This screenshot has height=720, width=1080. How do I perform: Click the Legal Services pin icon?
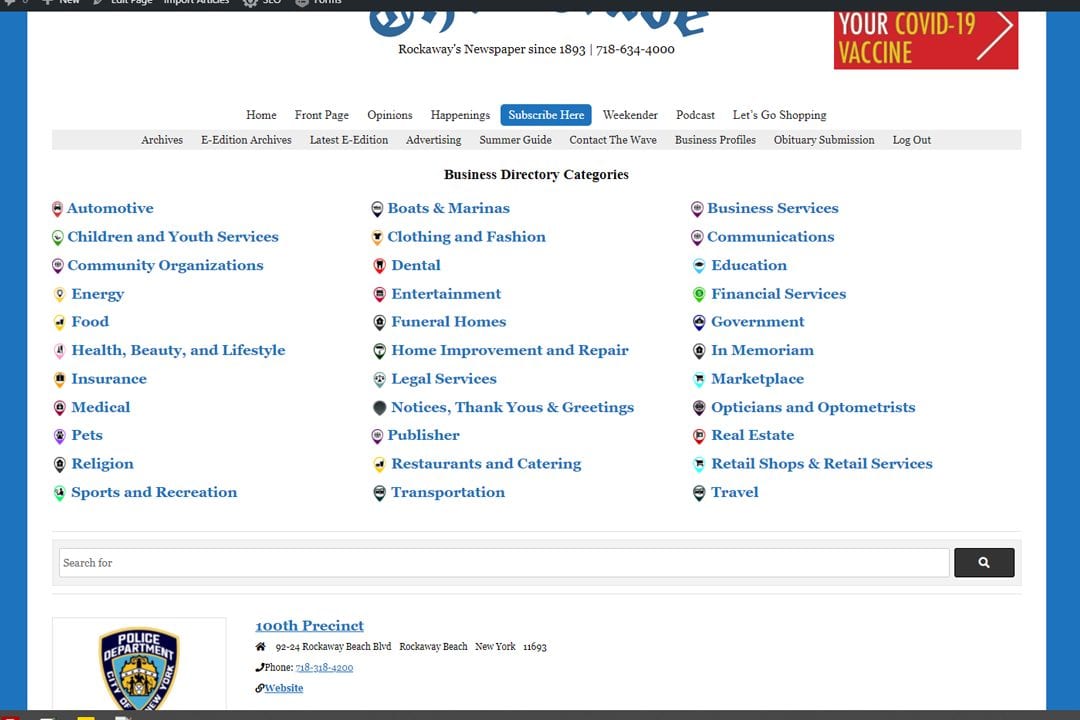click(x=379, y=380)
